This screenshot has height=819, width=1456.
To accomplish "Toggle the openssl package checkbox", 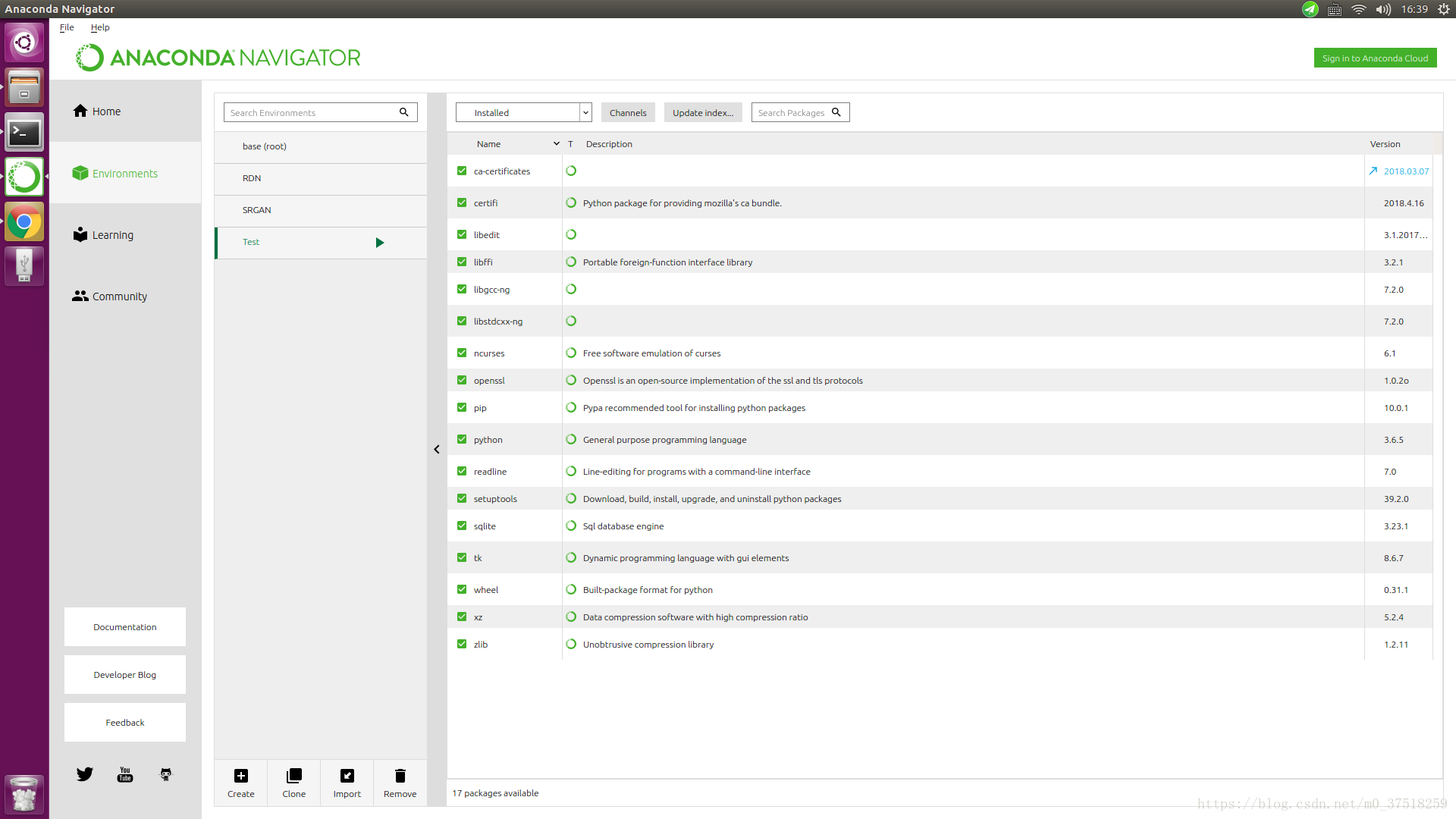I will point(462,380).
